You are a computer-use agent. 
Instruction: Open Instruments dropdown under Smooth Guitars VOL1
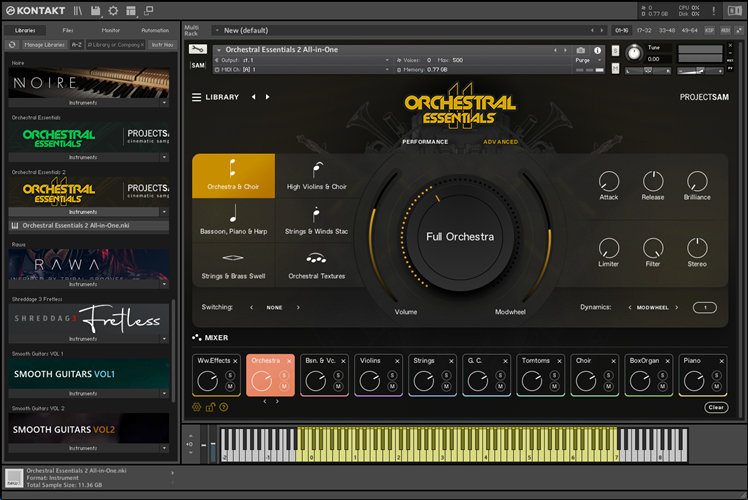[164, 393]
